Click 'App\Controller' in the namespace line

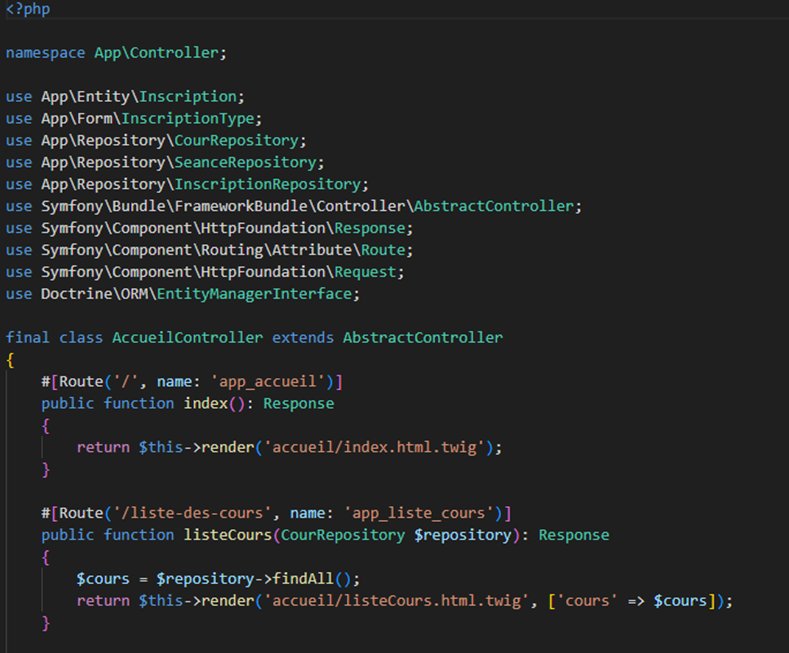coord(156,53)
